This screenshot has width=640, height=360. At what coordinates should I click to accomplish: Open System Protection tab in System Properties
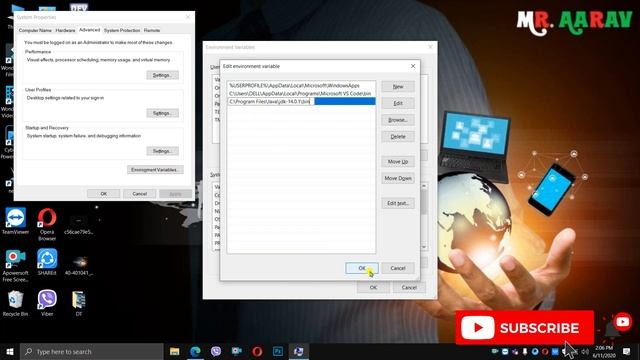pyautogui.click(x=122, y=30)
